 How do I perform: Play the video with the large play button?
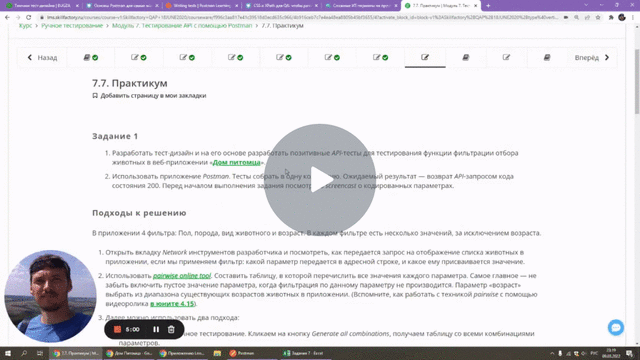coord(320,180)
